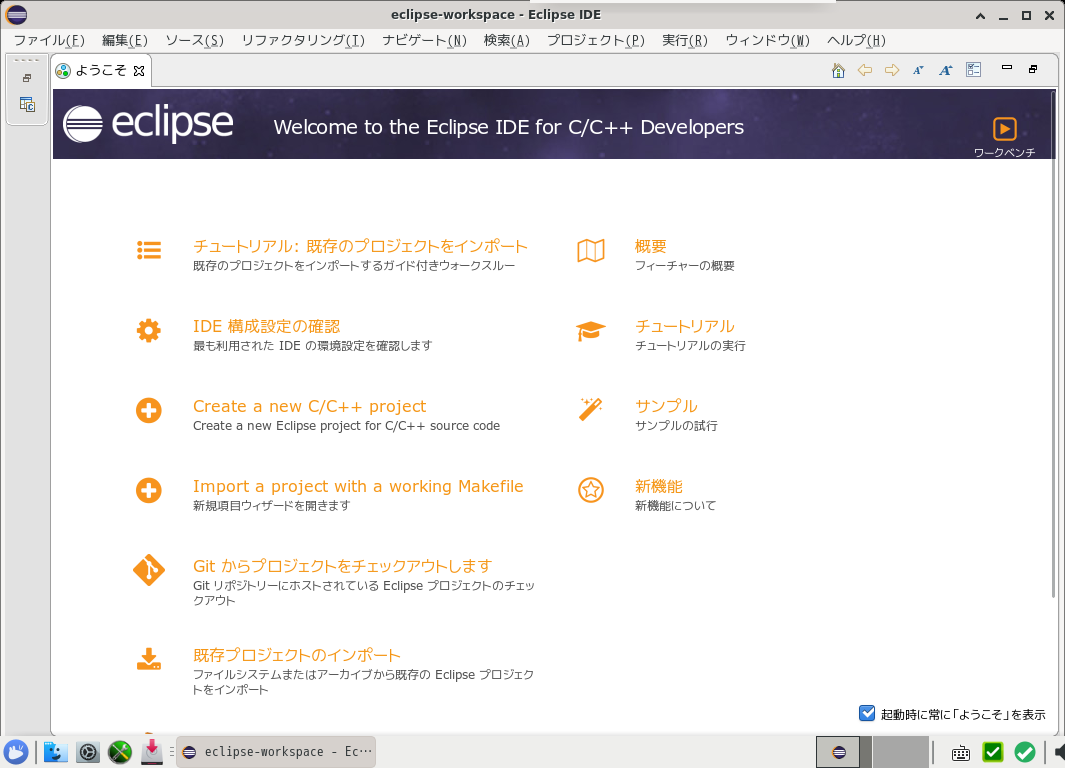Click the Create a new C/C++ project link
Image resolution: width=1065 pixels, height=768 pixels.
(309, 406)
